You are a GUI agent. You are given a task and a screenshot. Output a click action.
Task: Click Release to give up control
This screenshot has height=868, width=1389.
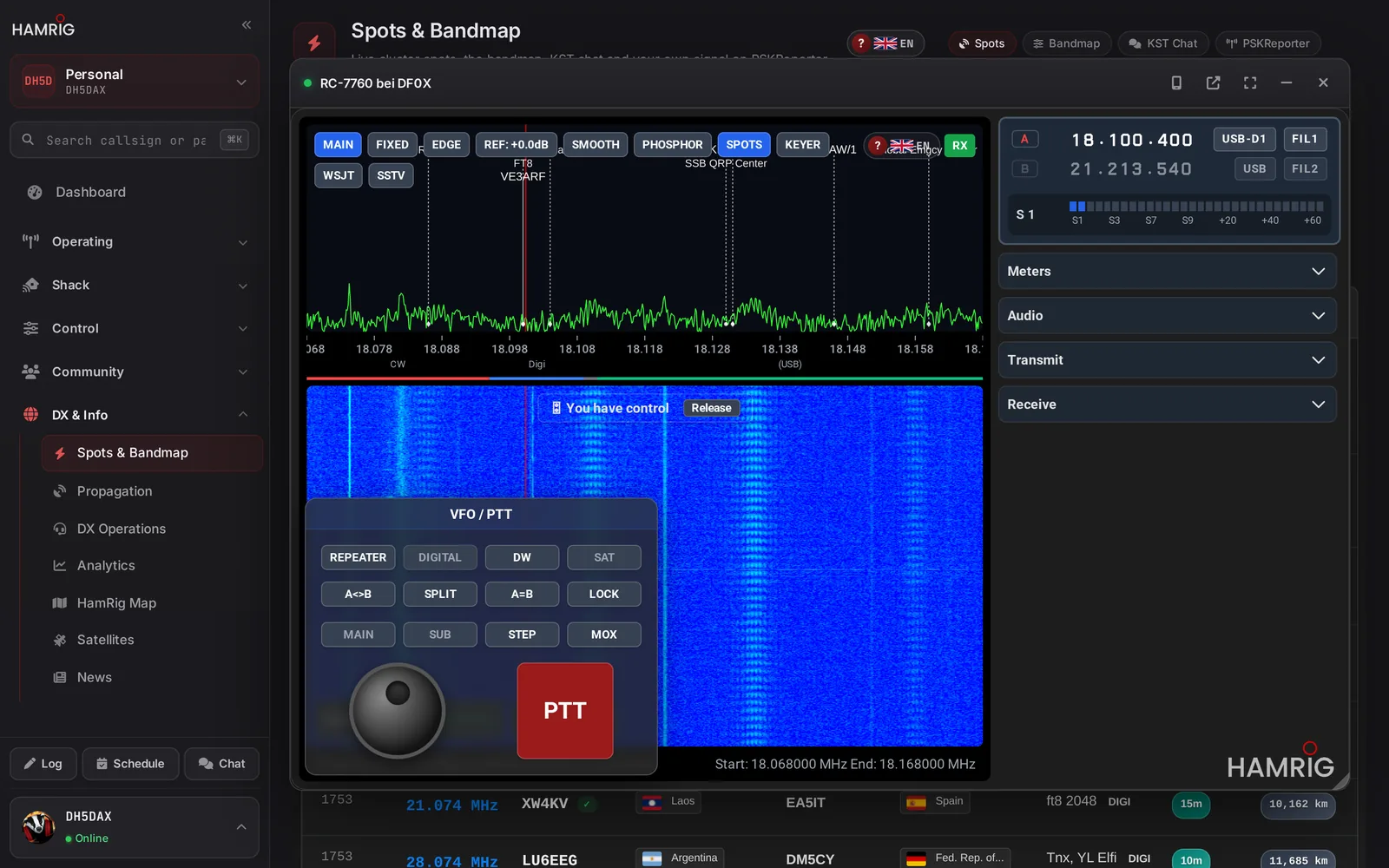click(x=711, y=408)
